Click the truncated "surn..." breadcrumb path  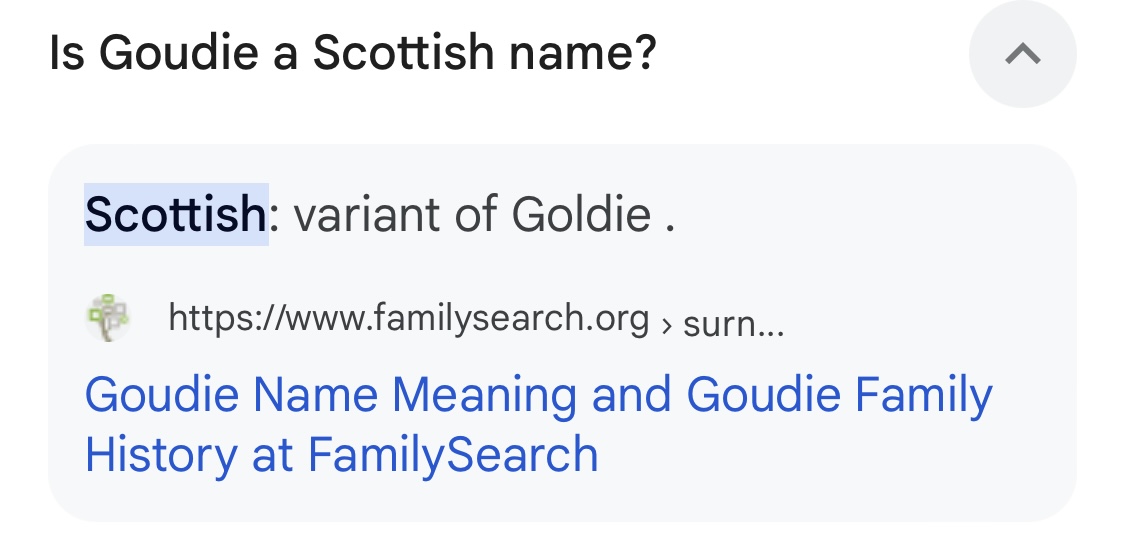pos(733,323)
